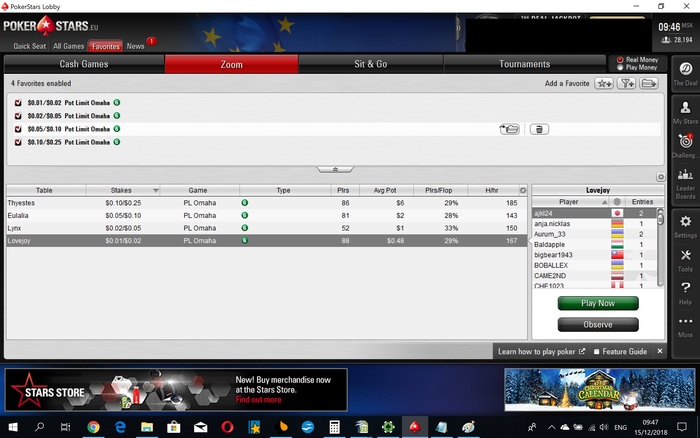Screen dimensions: 700x438
Task: Open File Explorer from taskbar
Action: tap(147, 427)
